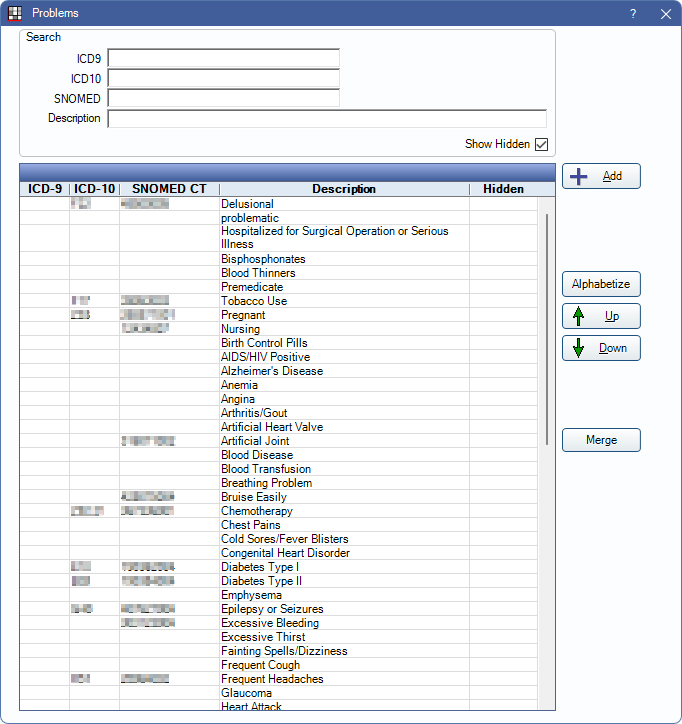Viewport: 682px width, 724px height.
Task: Focus the ICD10 search field
Action: pos(223,78)
